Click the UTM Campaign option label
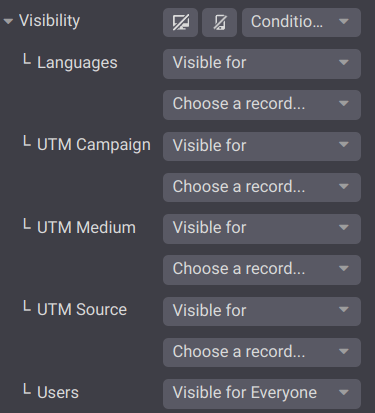Viewport: 375px width, 413px height. [x=94, y=145]
